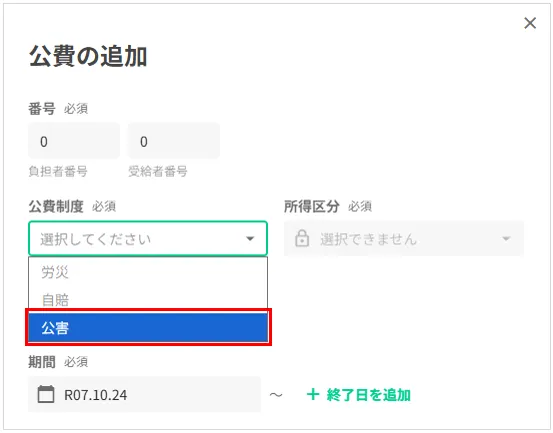Open the 選択してください combo box
553x433 pixels.
(148, 239)
